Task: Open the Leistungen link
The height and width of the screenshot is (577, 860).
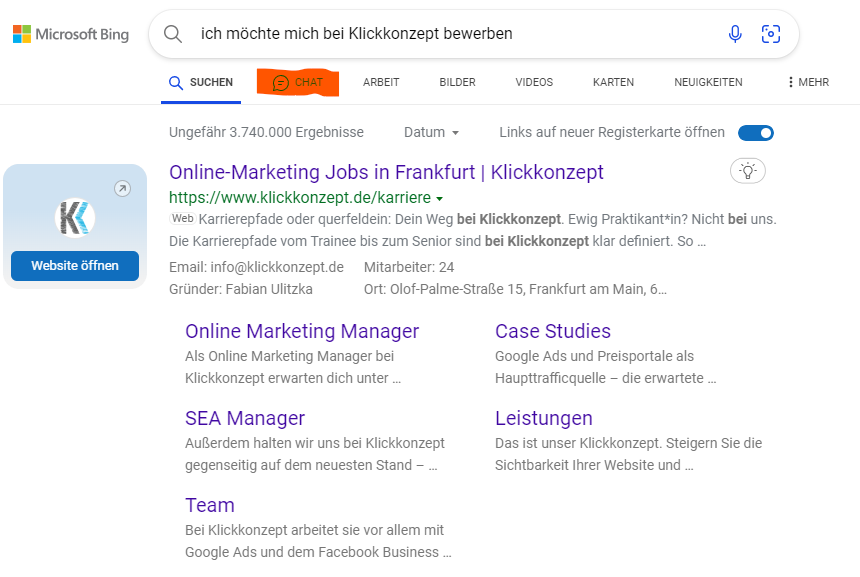Action: click(544, 418)
